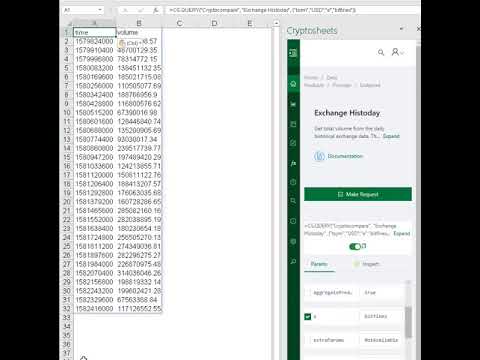Select cell containing 1582416000

coord(94,309)
